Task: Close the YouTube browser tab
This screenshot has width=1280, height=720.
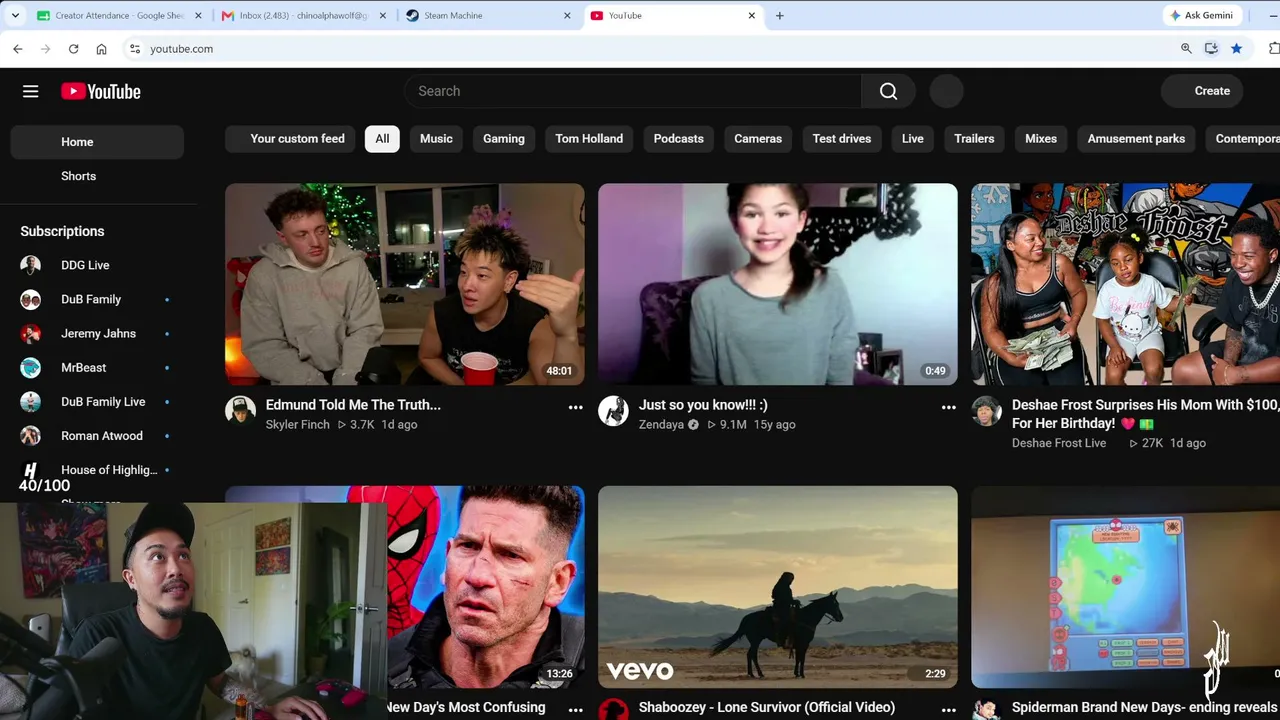Action: coord(752,16)
